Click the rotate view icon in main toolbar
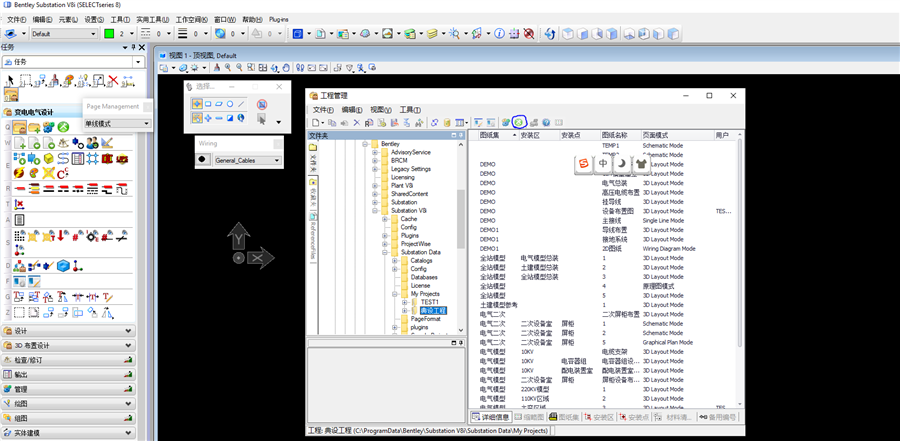The height and width of the screenshot is (441, 900). (550, 34)
